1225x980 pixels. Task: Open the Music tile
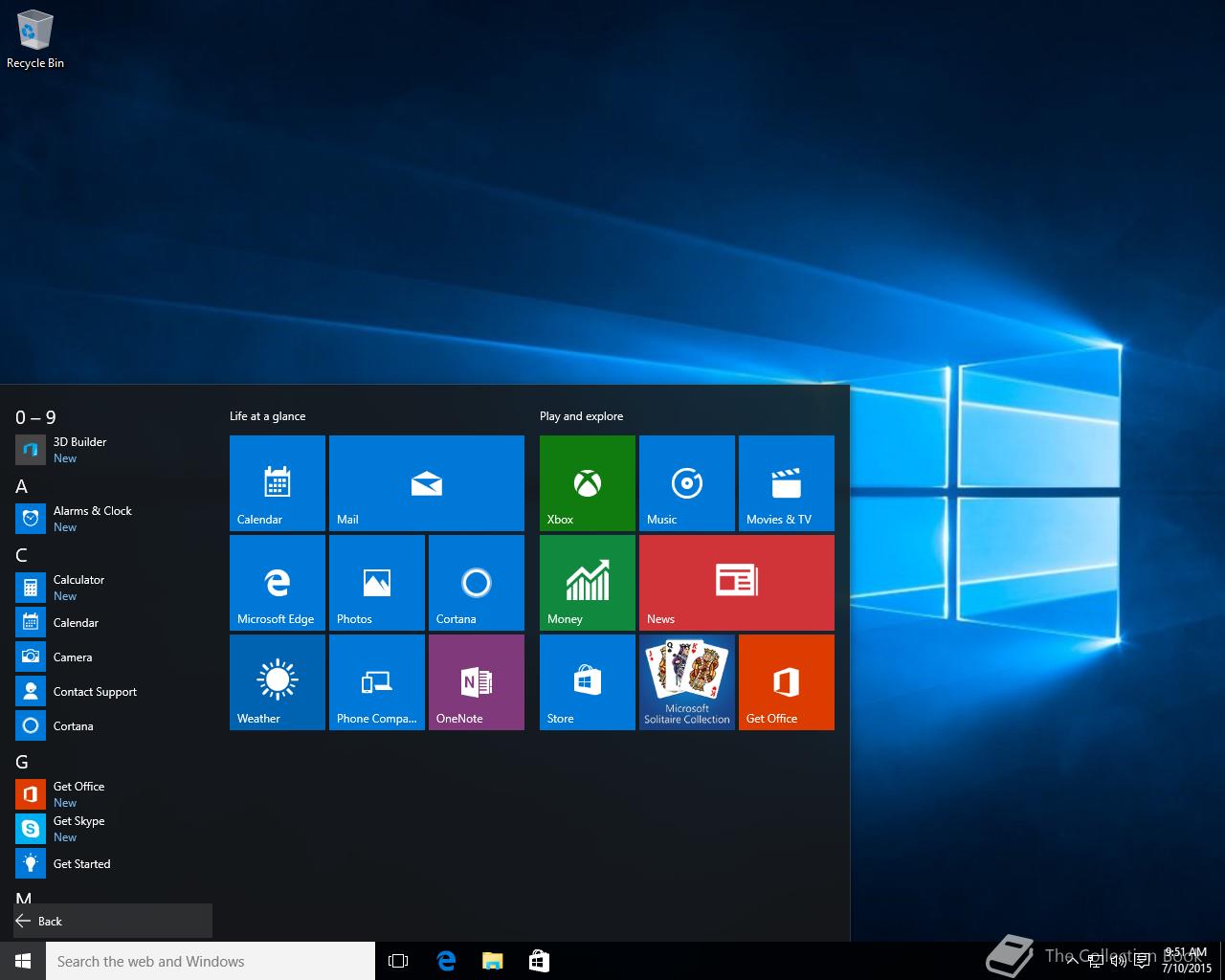[687, 483]
